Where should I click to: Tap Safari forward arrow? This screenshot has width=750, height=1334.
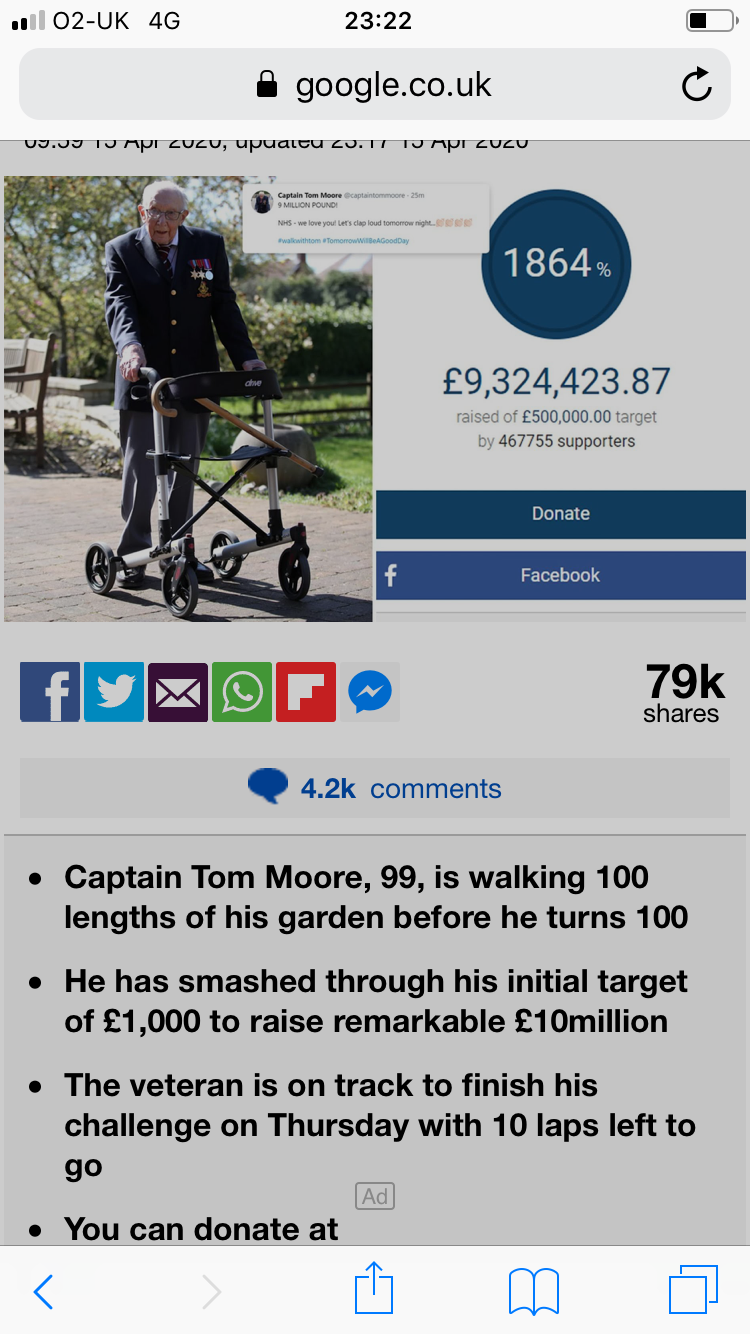211,1291
